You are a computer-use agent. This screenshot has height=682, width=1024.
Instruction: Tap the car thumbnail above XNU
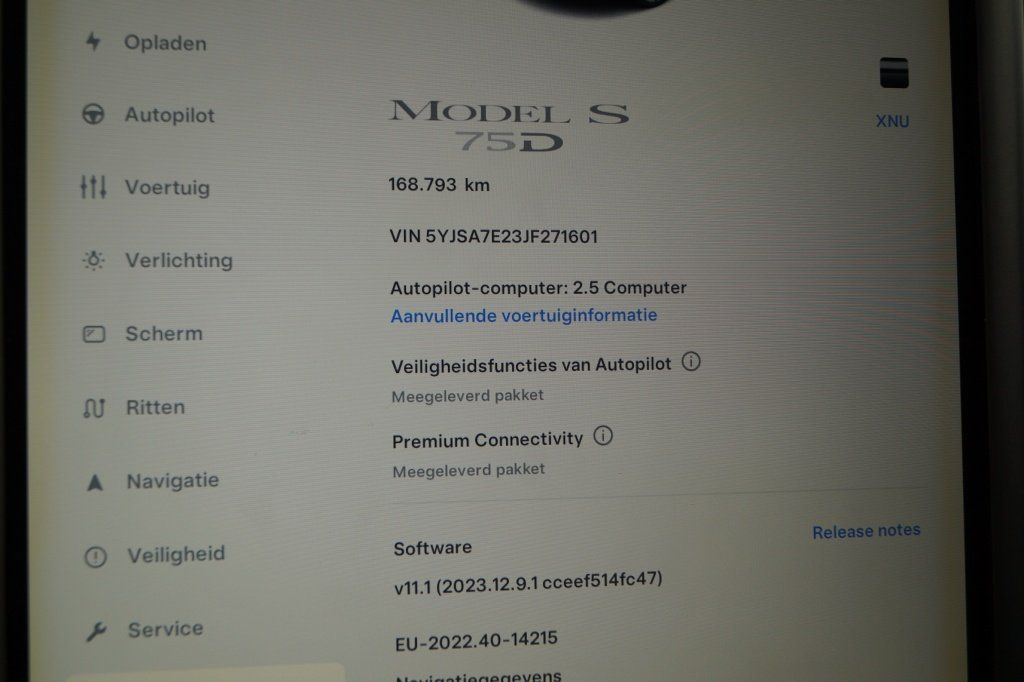click(x=893, y=73)
